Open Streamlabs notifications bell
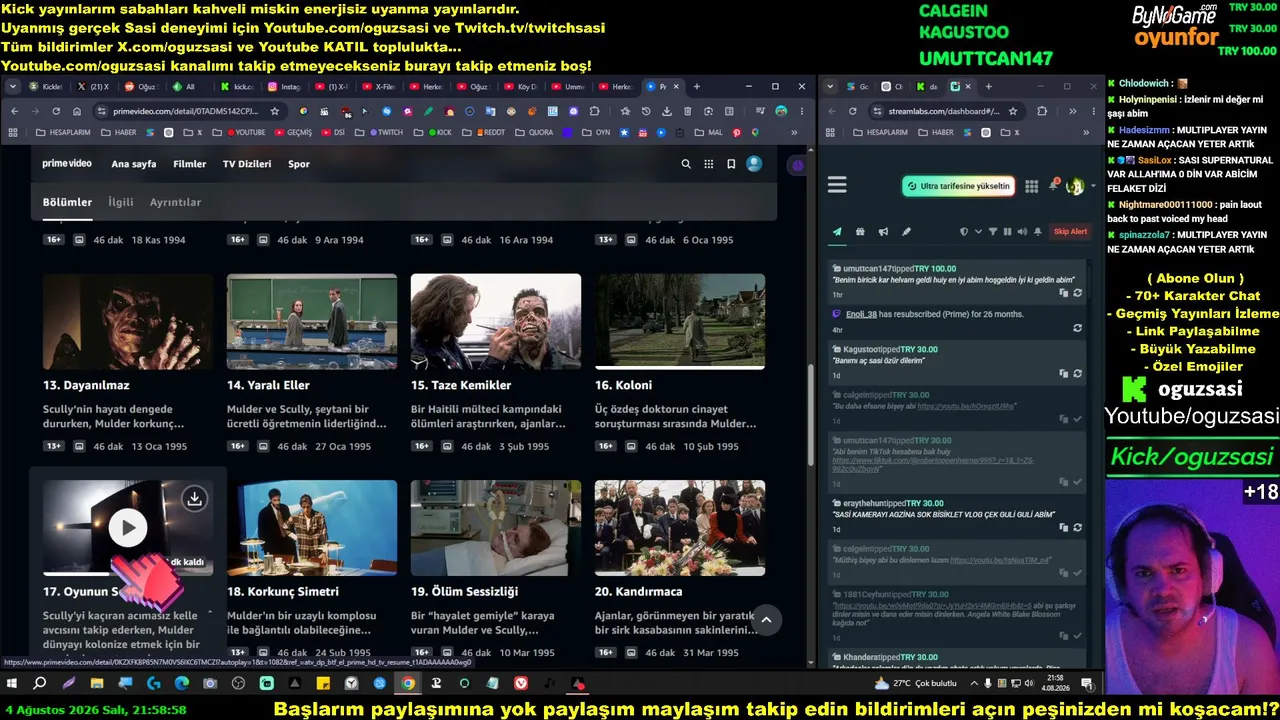Image resolution: width=1280 pixels, height=720 pixels. coord(1053,185)
